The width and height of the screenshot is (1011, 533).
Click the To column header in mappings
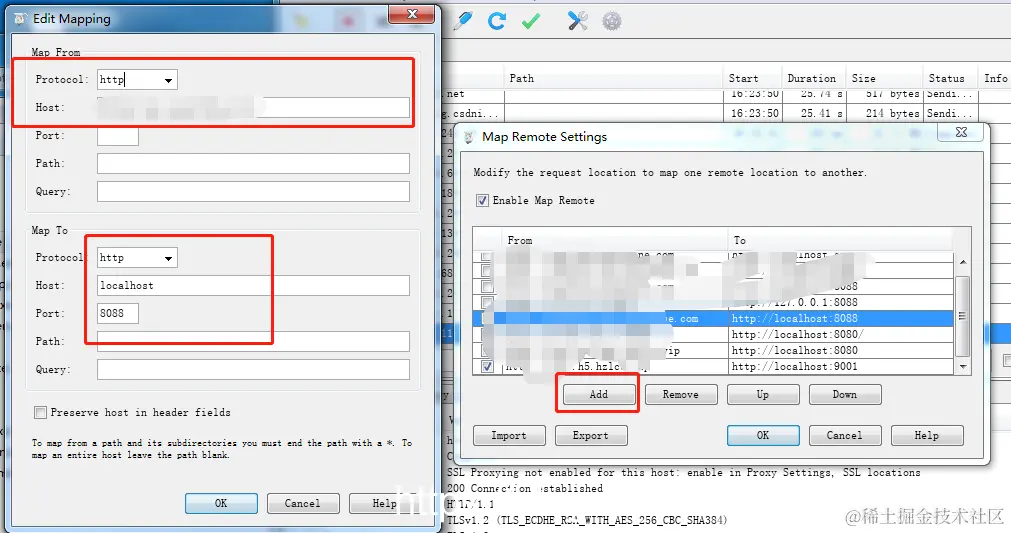click(841, 240)
